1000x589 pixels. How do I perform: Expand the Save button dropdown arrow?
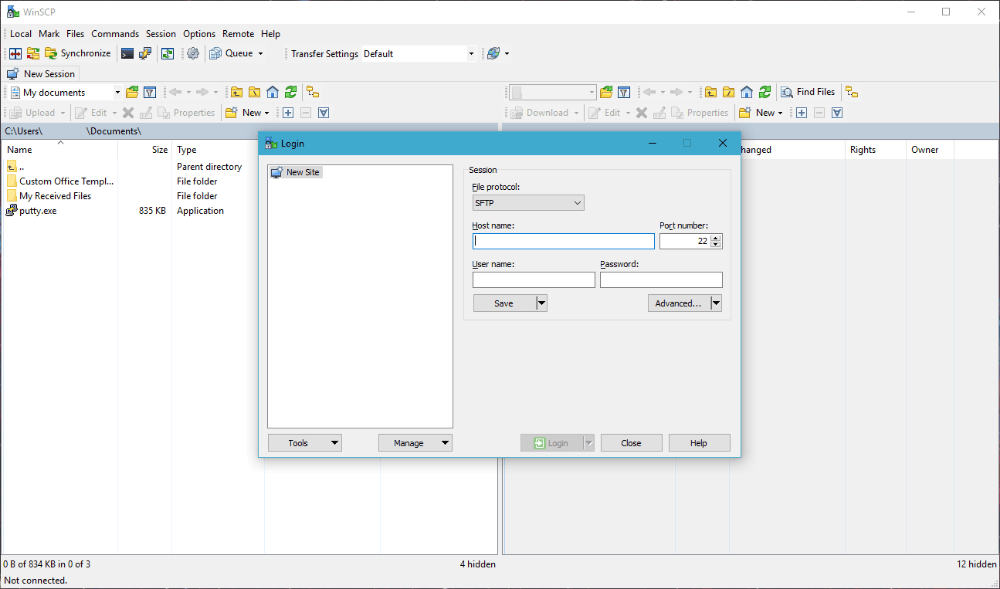tap(541, 303)
